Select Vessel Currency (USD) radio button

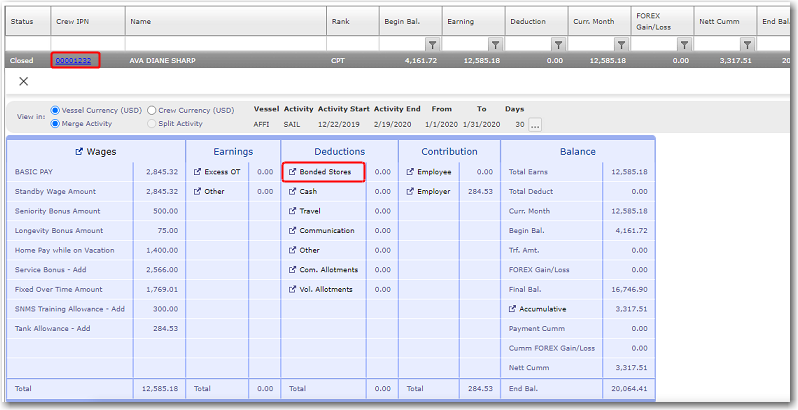click(55, 110)
